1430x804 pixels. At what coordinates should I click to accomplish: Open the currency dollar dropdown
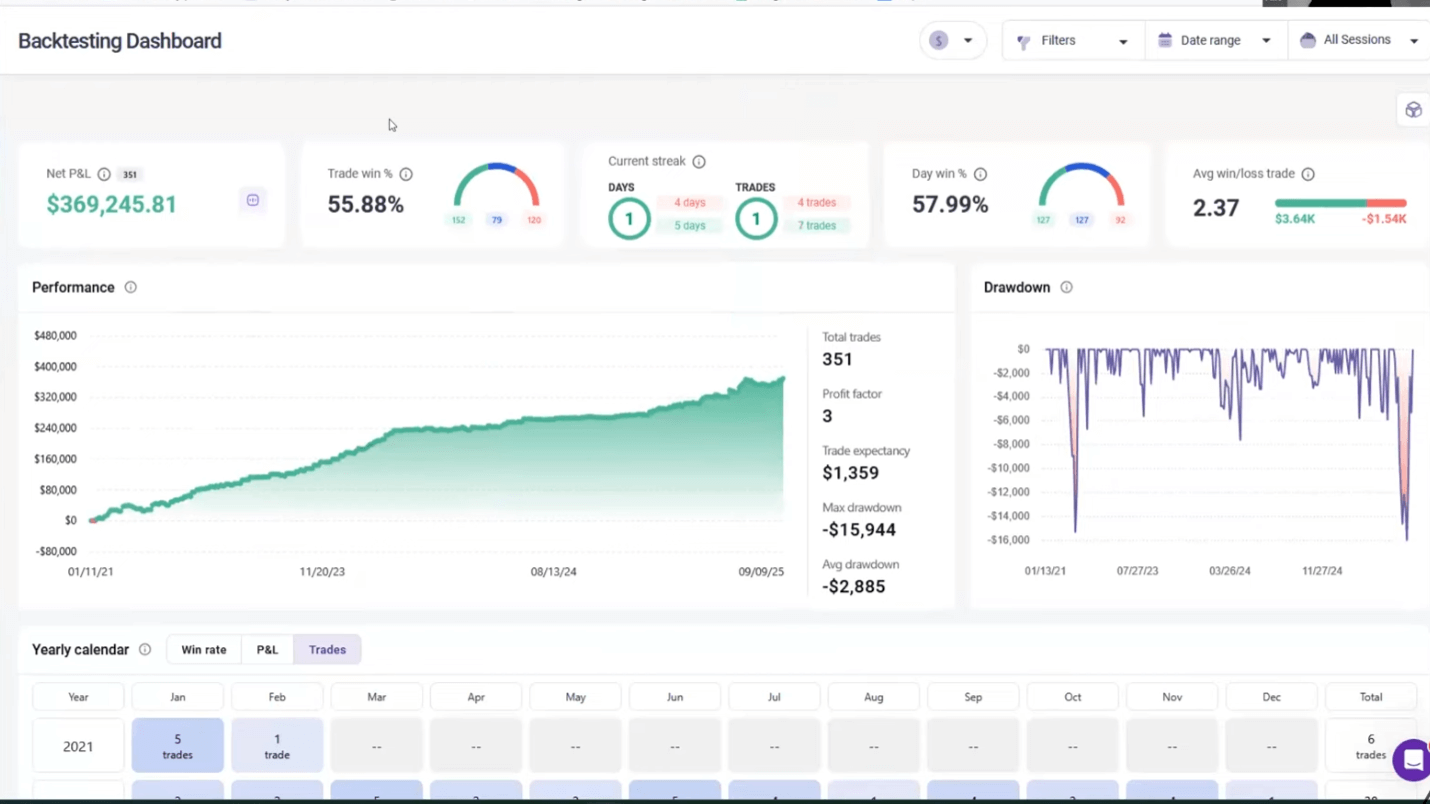[x=952, y=41]
